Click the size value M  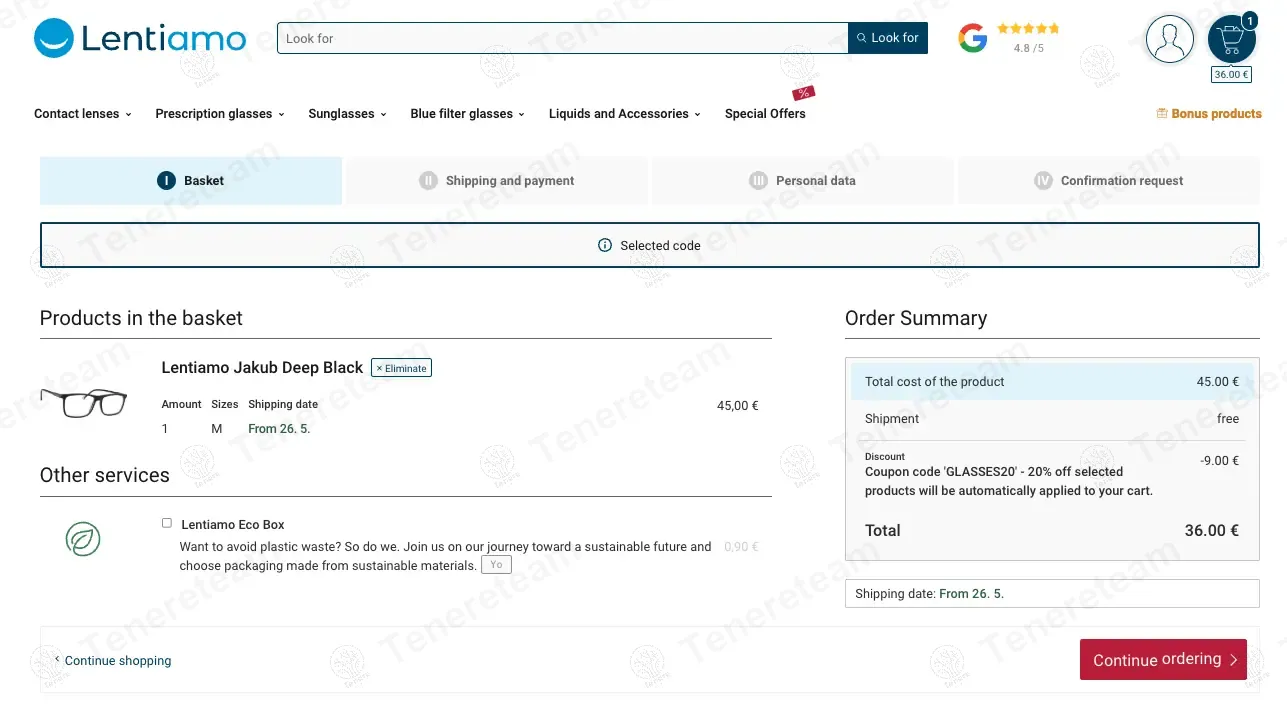216,429
